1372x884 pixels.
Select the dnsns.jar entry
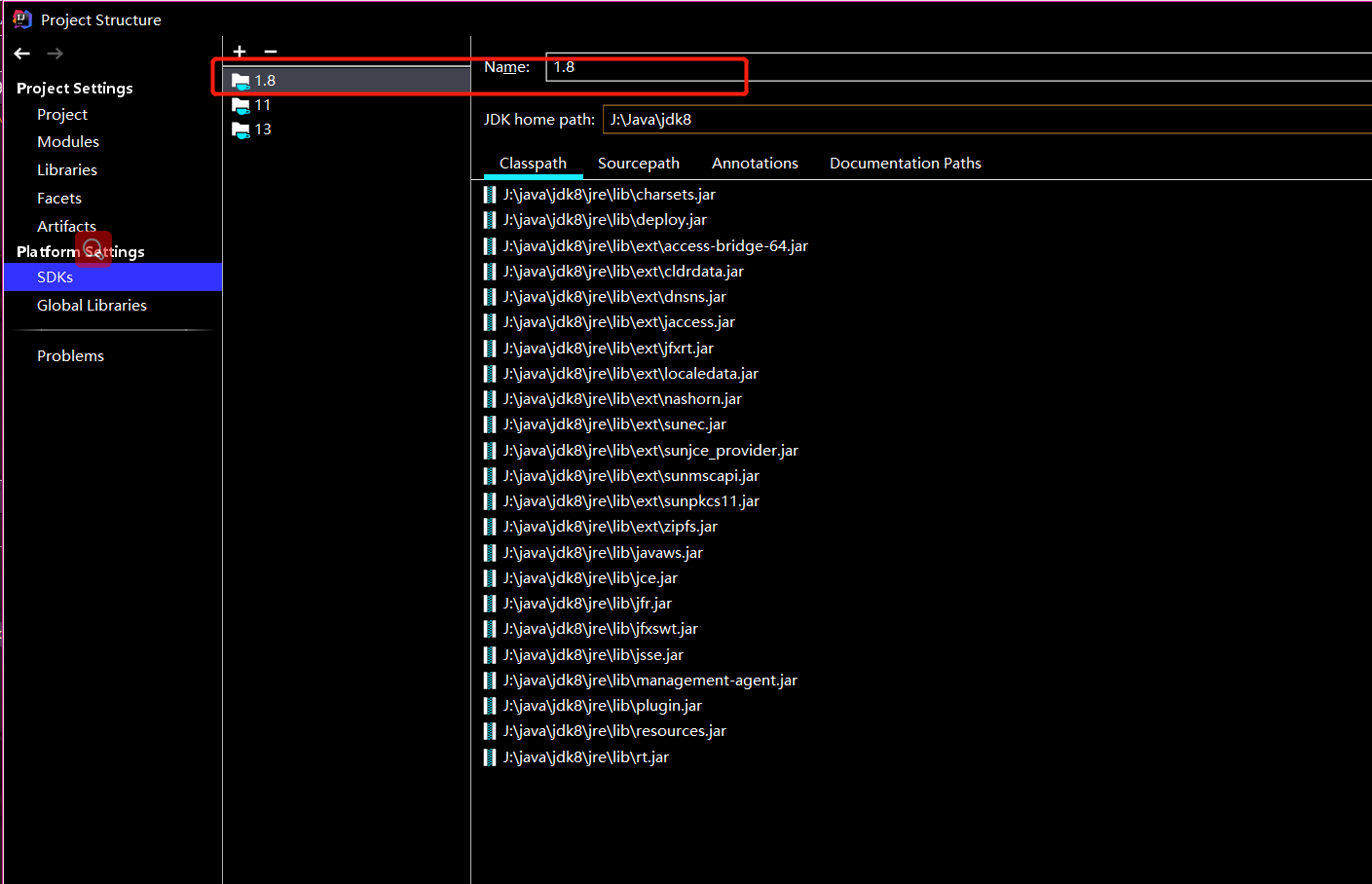tap(614, 297)
